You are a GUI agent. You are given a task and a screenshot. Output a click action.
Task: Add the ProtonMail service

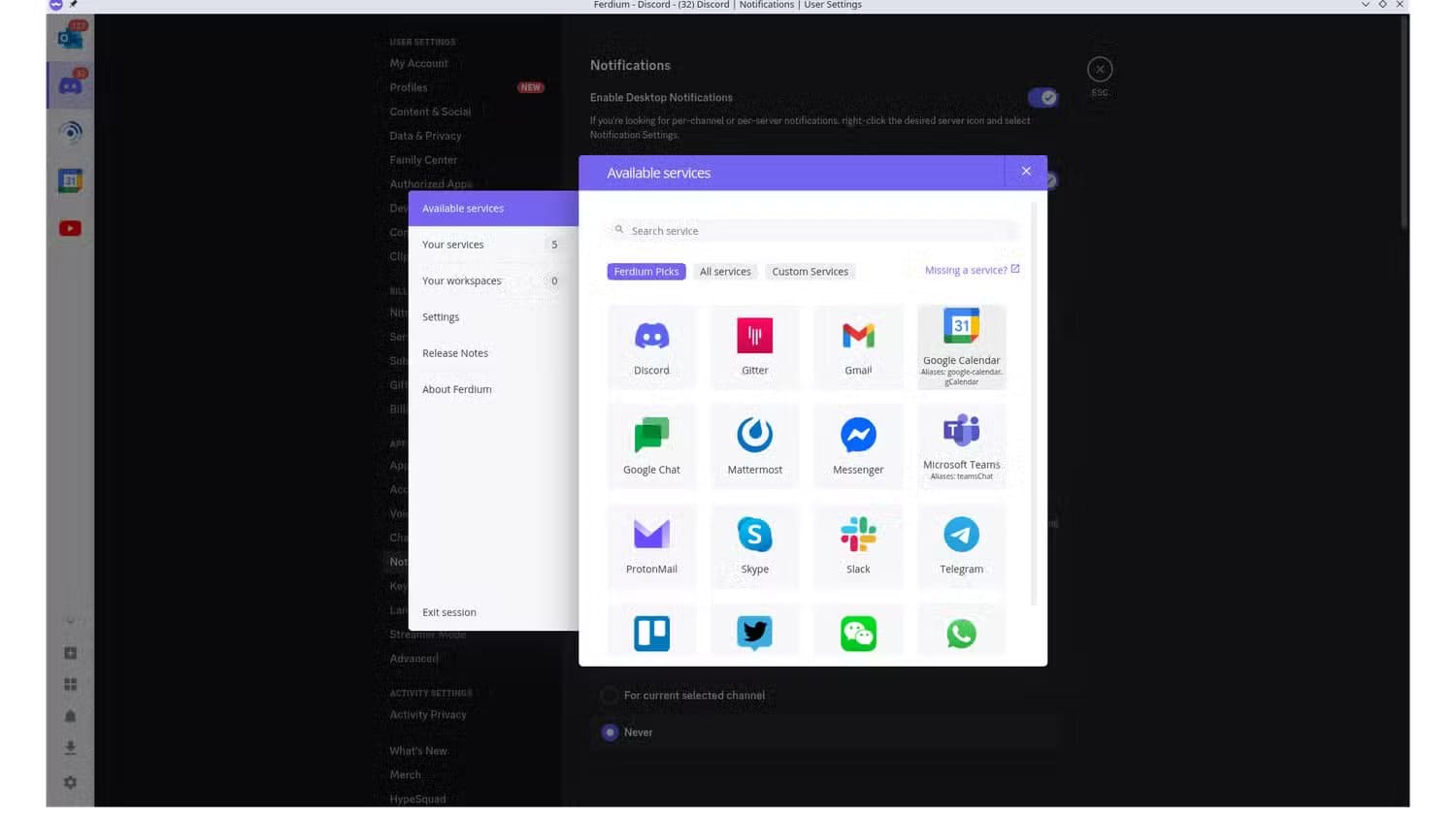(x=651, y=546)
